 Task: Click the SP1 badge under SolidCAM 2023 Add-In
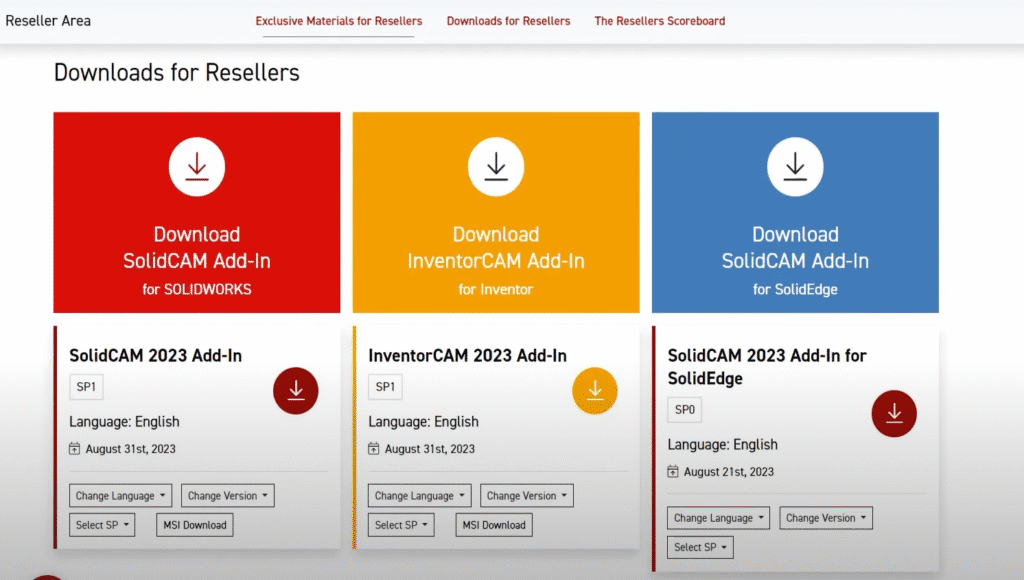point(86,387)
